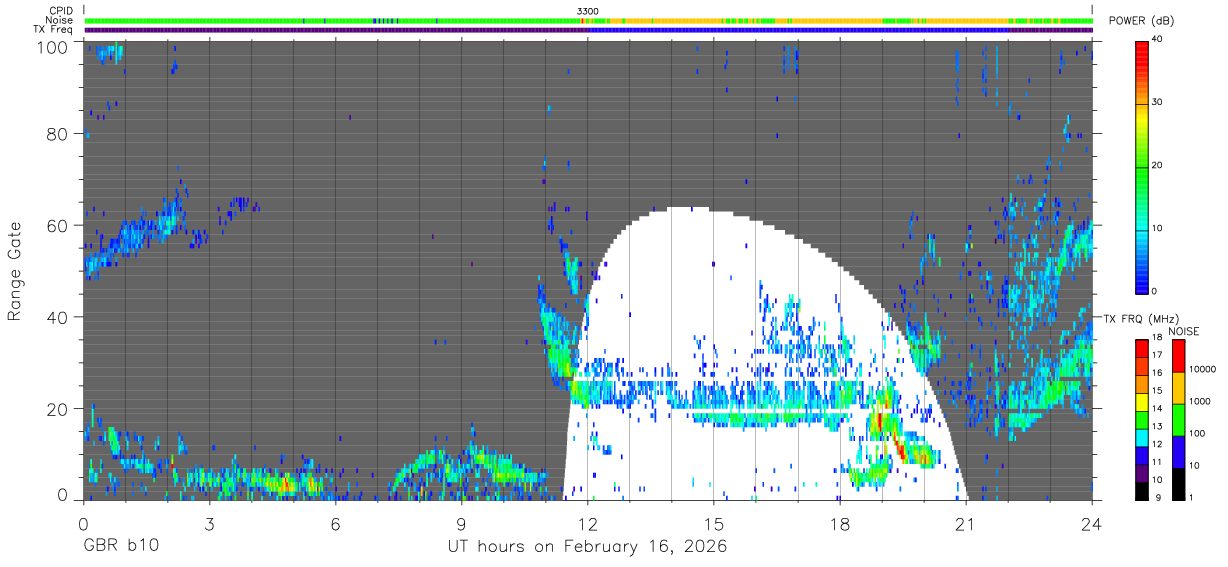Click the 'Range Gate' y-axis title

16,272
